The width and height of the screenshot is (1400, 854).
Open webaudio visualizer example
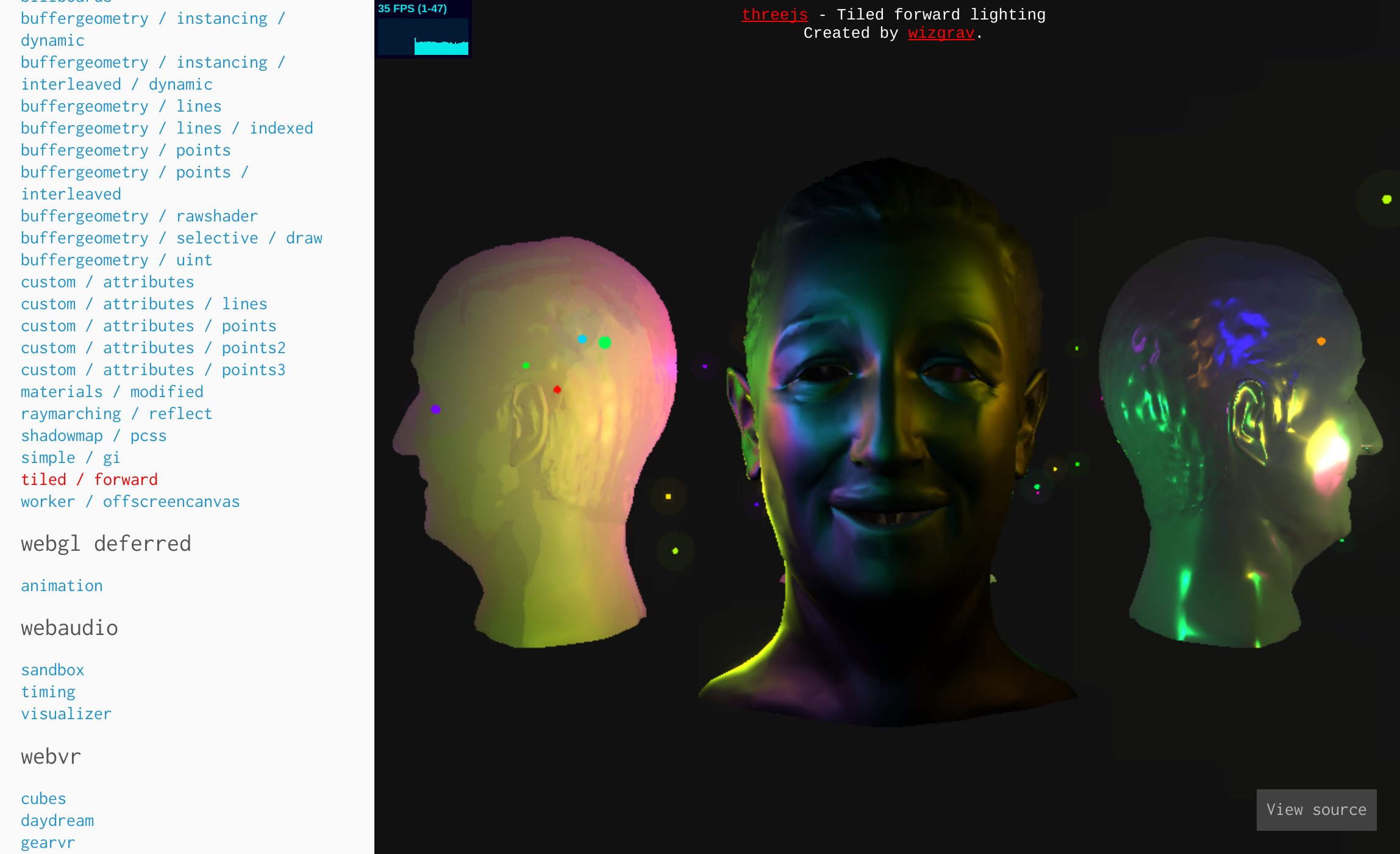coord(66,714)
